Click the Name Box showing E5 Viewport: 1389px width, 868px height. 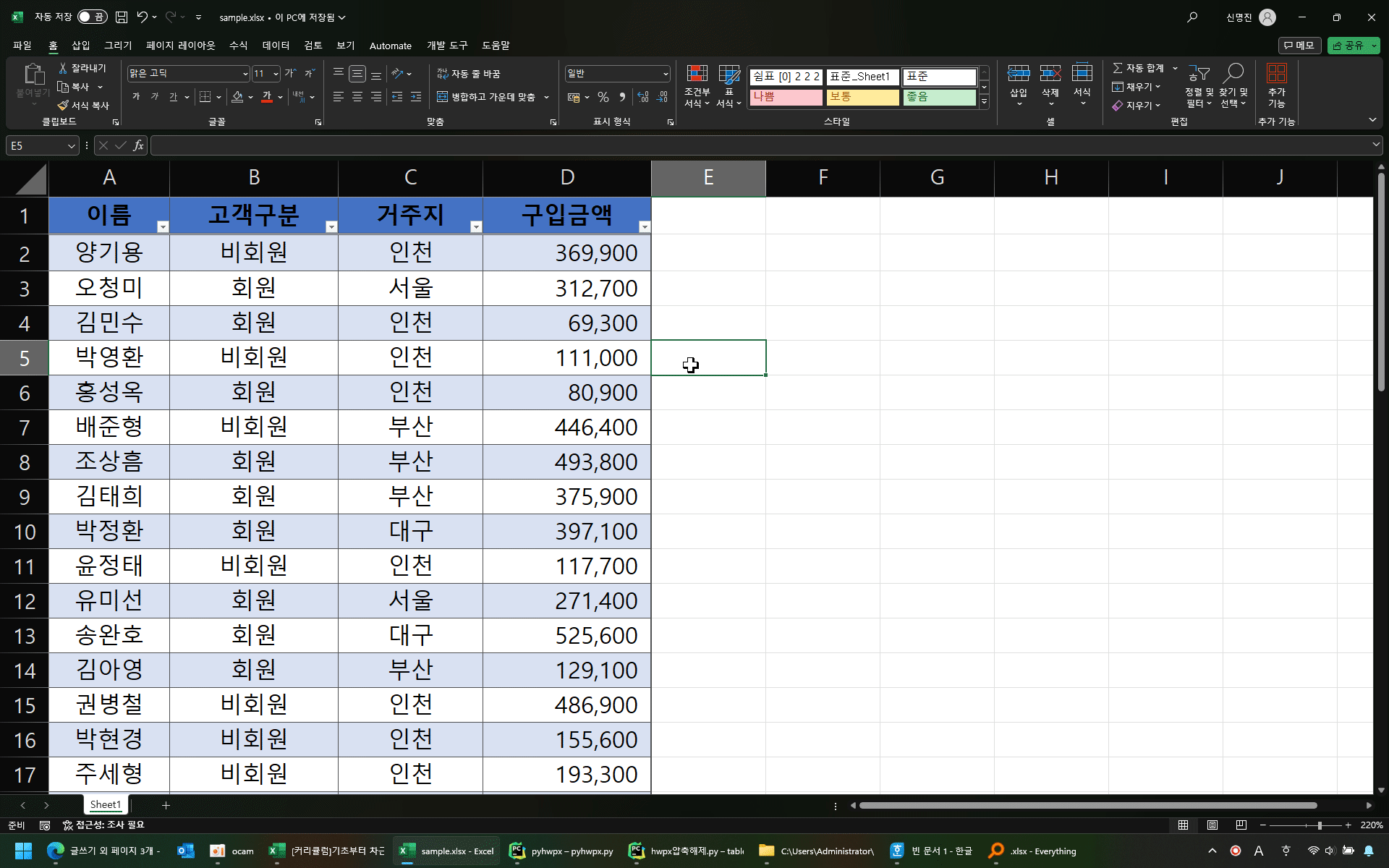[36, 146]
